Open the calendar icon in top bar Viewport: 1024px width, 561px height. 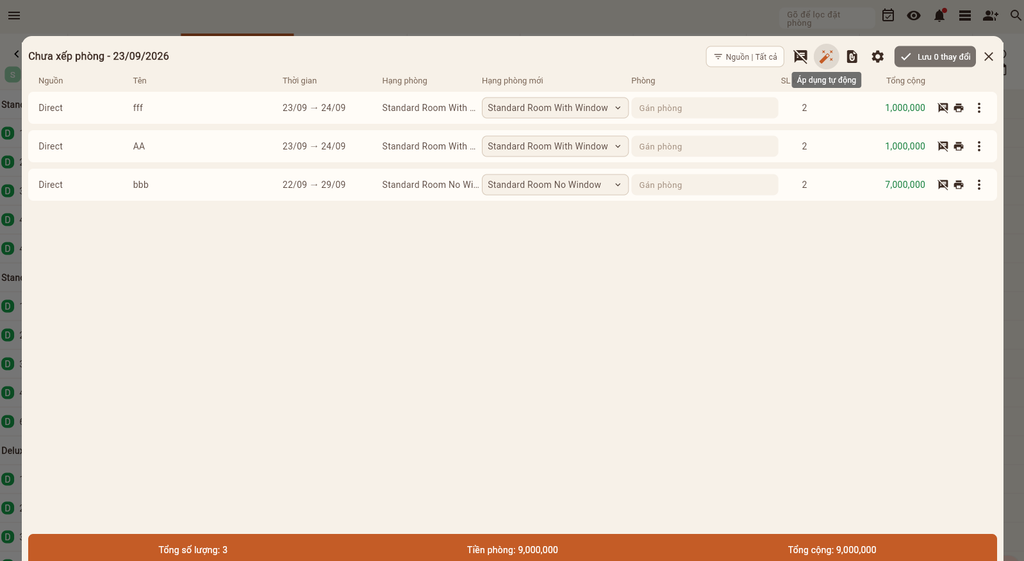point(888,15)
